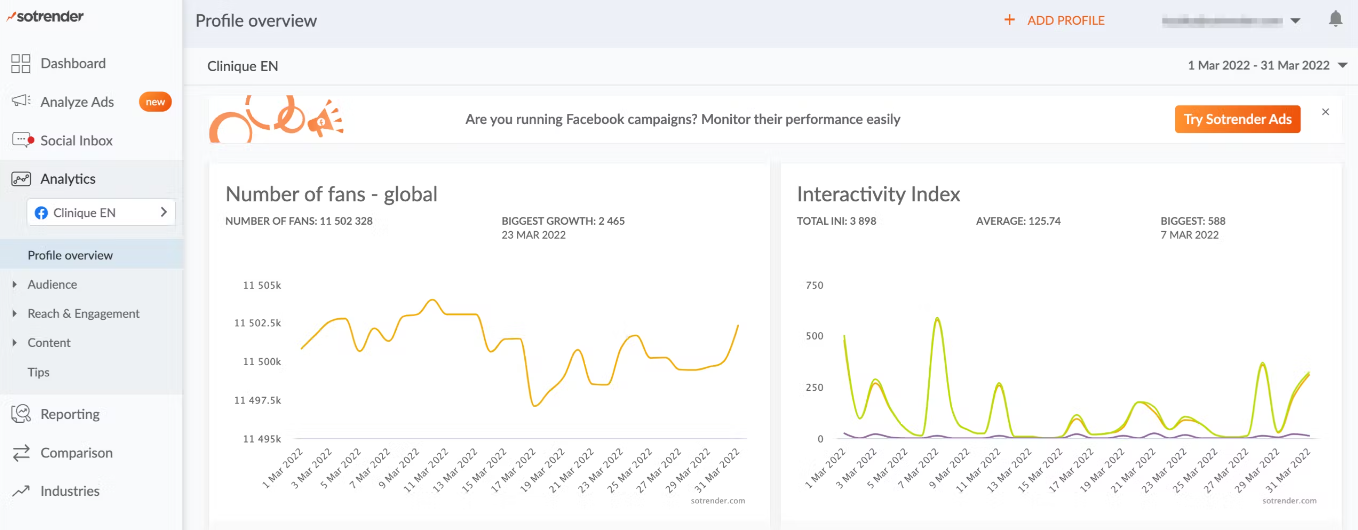Dismiss the Facebook campaigns banner
This screenshot has width=1358, height=530.
tap(1325, 112)
